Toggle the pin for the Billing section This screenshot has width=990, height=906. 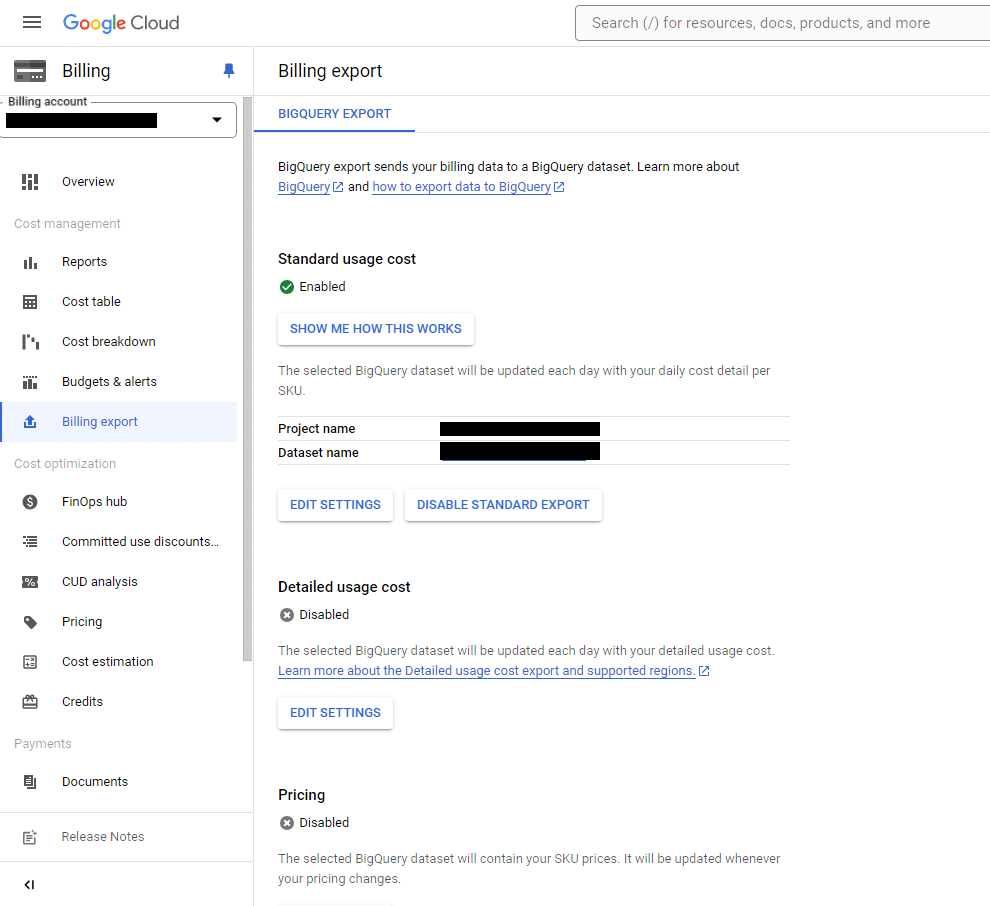click(x=228, y=70)
